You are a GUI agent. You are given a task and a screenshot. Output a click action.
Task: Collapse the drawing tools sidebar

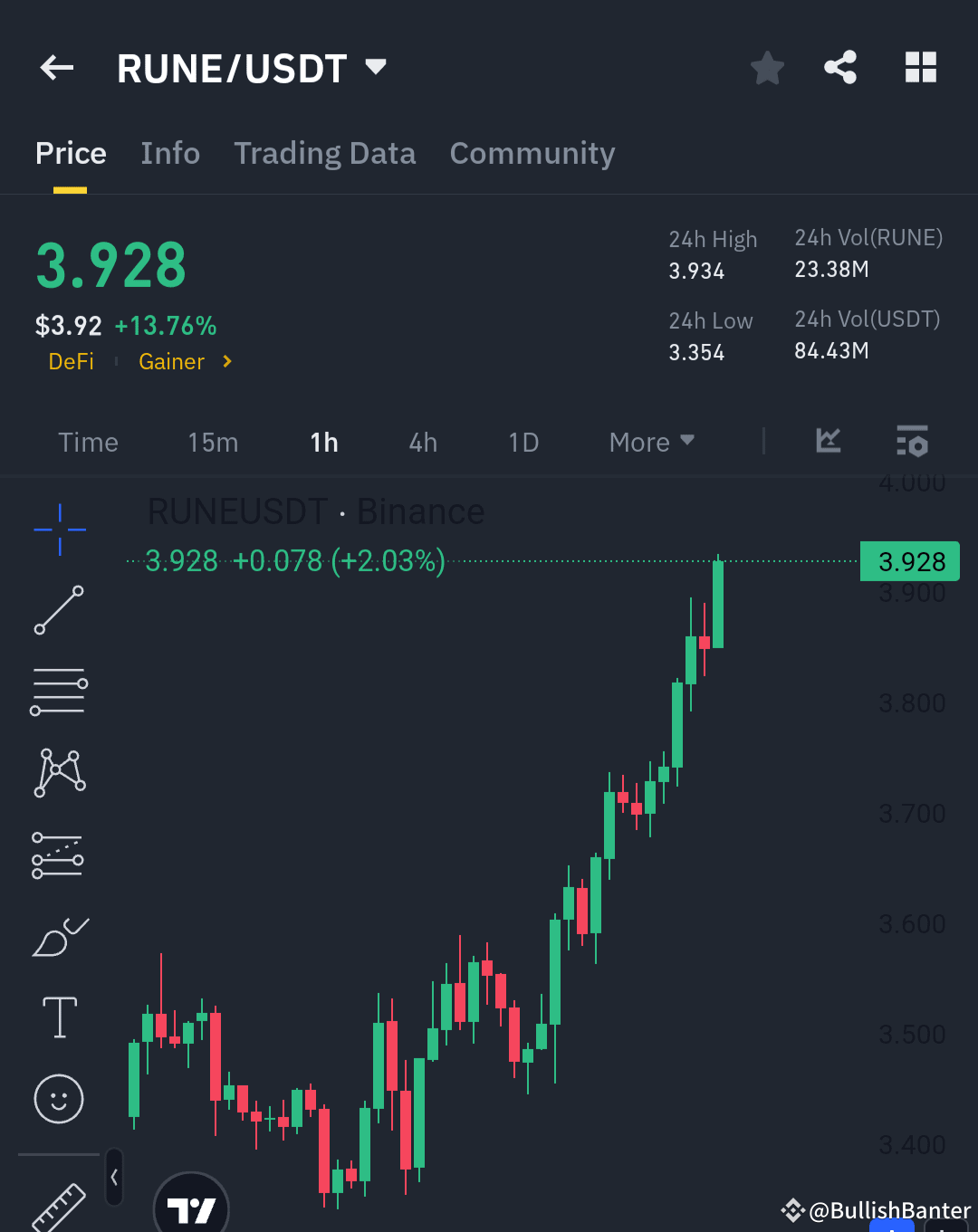pos(114,1178)
